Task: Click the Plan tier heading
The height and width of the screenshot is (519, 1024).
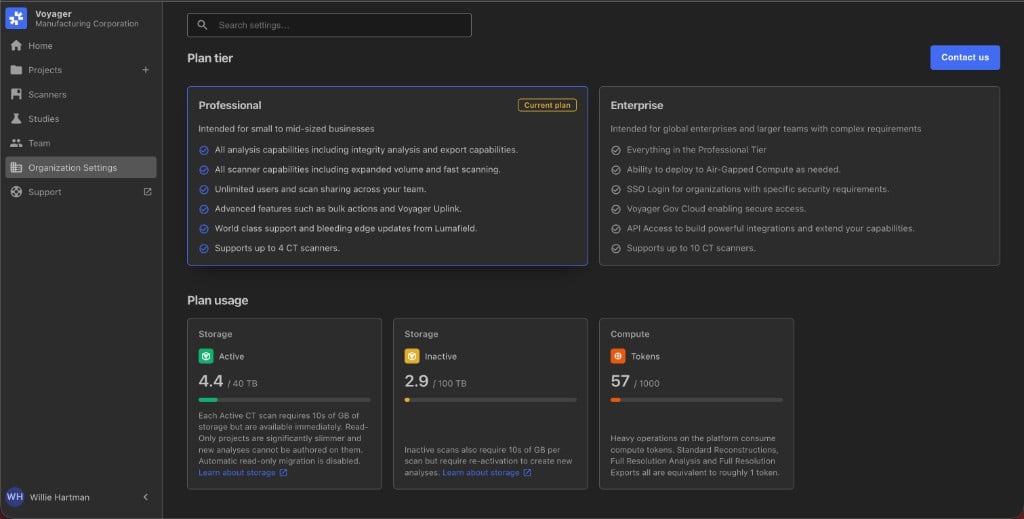Action: tap(210, 58)
